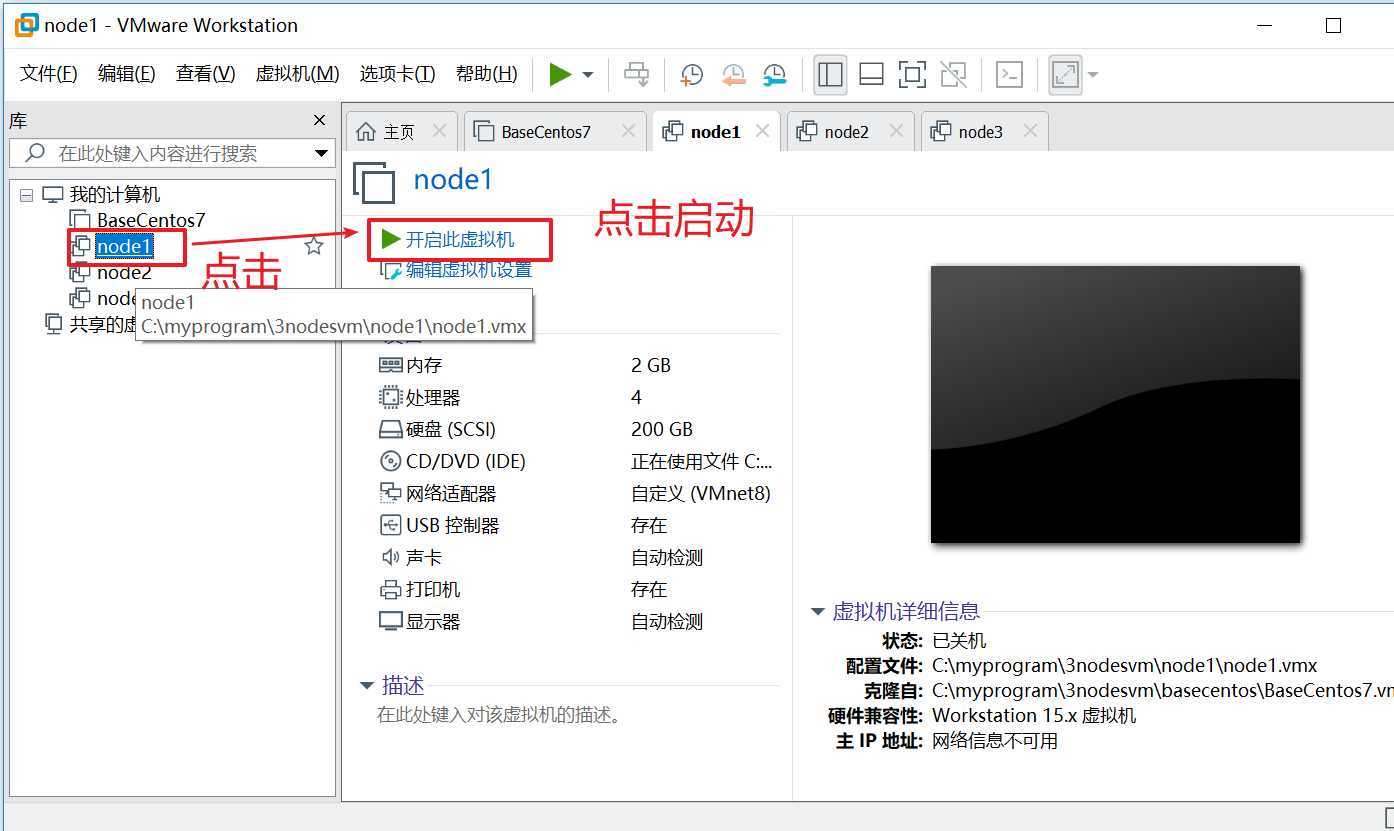Viewport: 1394px width, 831px height.
Task: Open the 编辑(E) menu
Action: (127, 74)
